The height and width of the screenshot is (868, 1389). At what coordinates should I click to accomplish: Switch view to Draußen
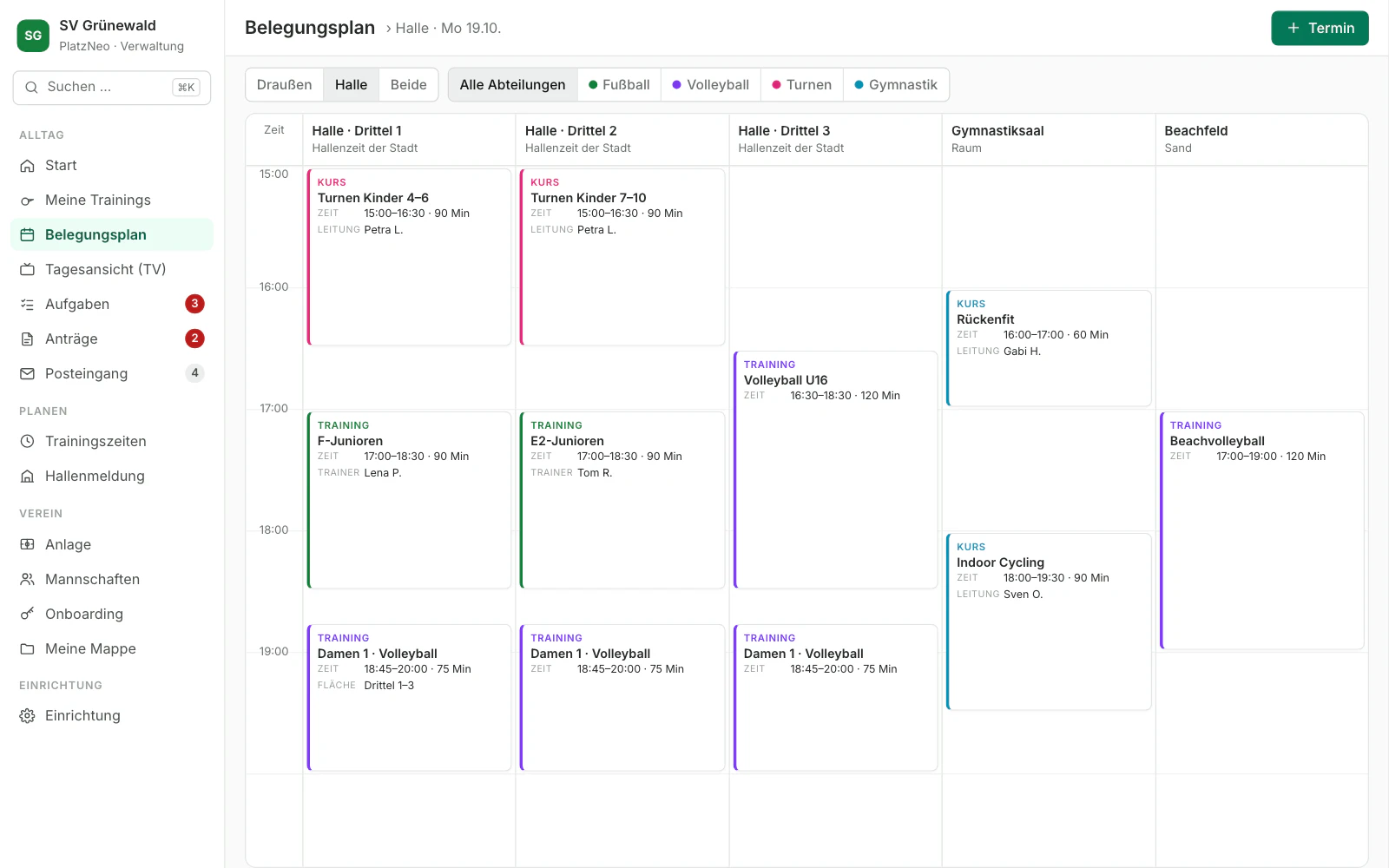click(285, 85)
